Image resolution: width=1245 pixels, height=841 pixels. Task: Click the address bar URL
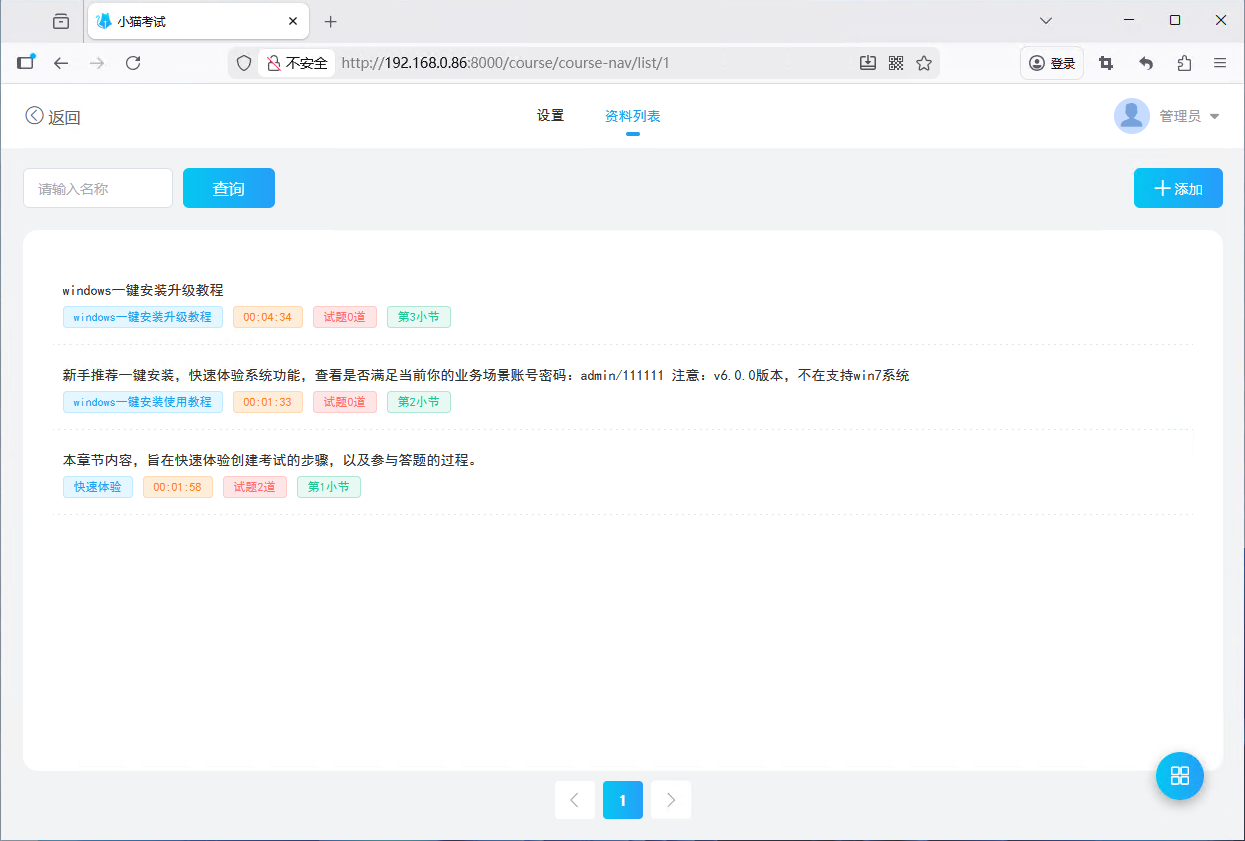pos(505,63)
